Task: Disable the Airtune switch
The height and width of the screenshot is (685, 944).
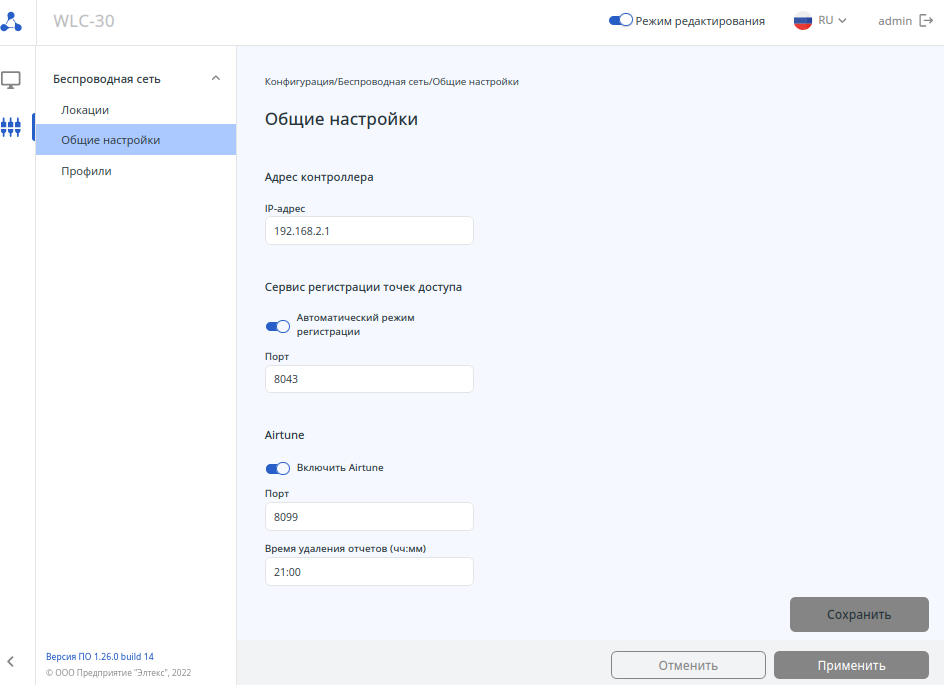Action: pyautogui.click(x=278, y=468)
